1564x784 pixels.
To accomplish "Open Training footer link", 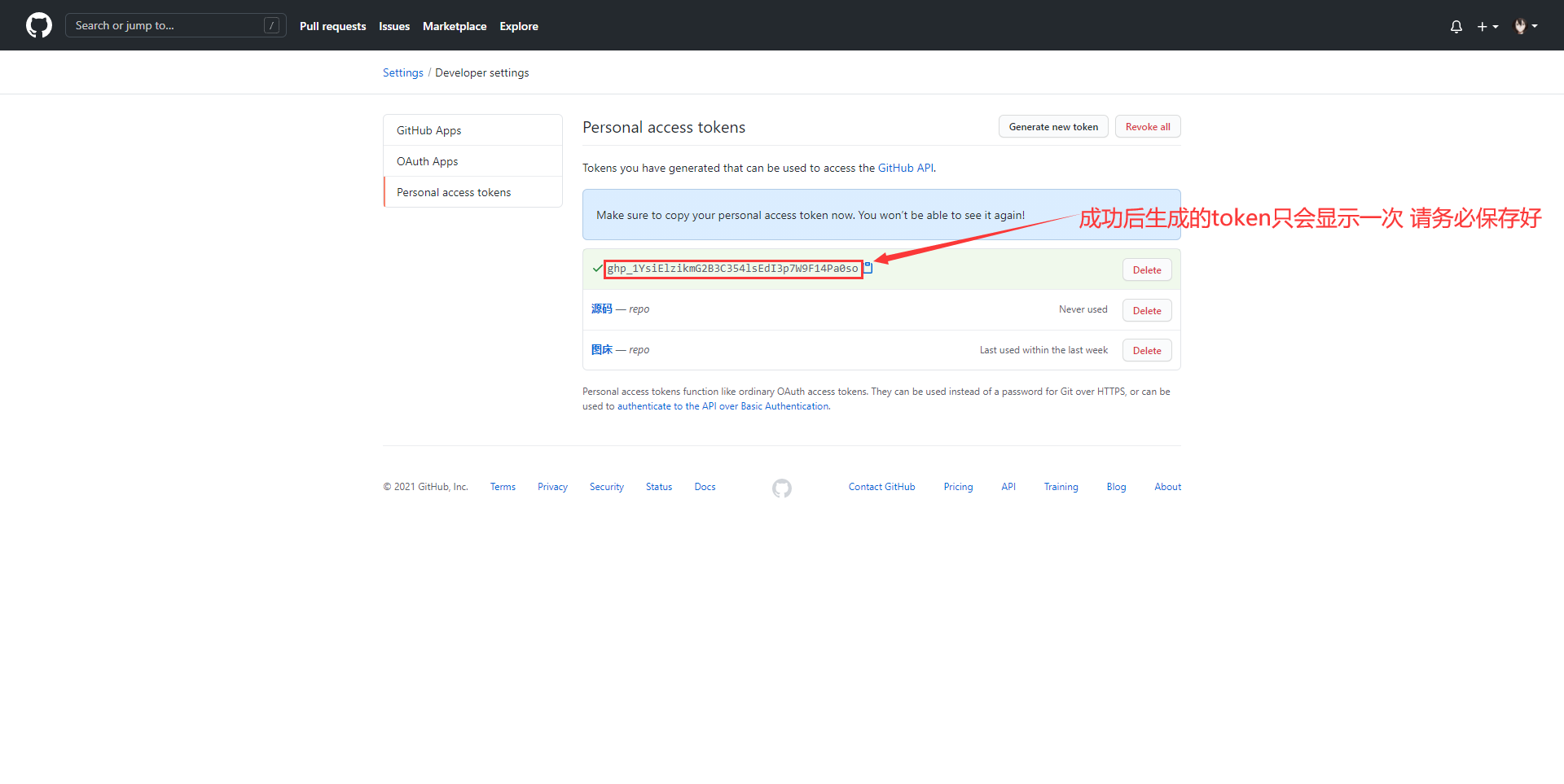I will [x=1061, y=487].
